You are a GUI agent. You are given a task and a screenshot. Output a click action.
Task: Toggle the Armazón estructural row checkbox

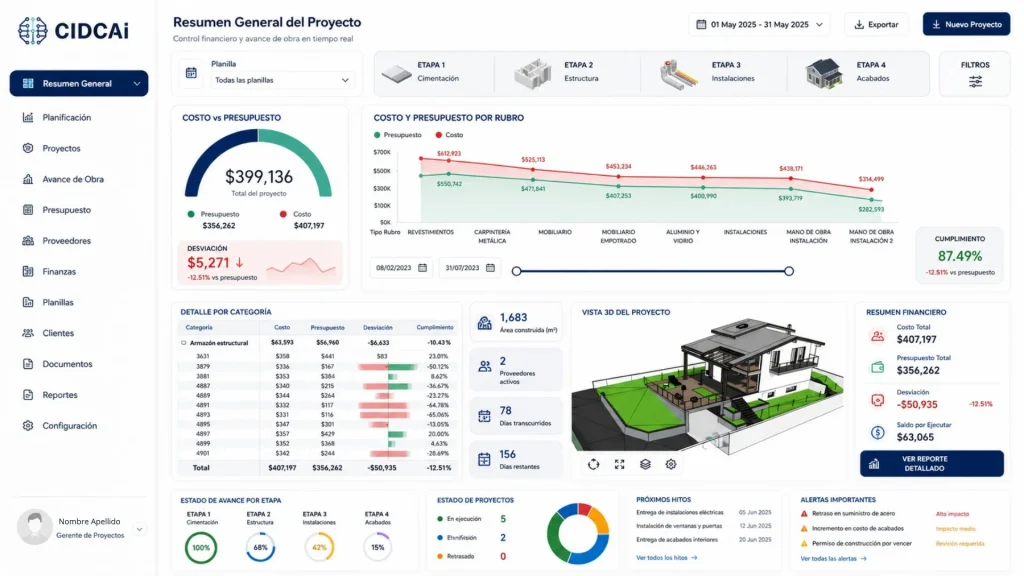[184, 343]
